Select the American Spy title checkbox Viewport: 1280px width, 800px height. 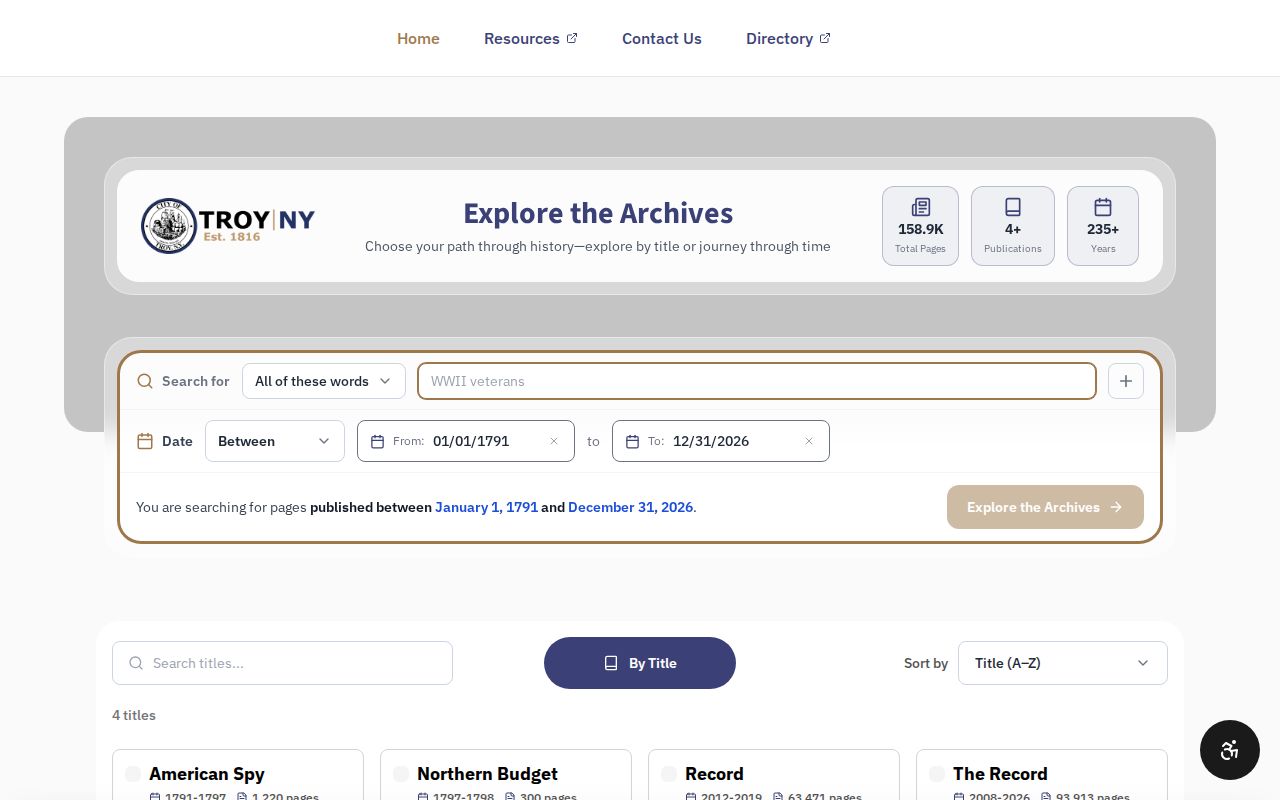(x=133, y=774)
